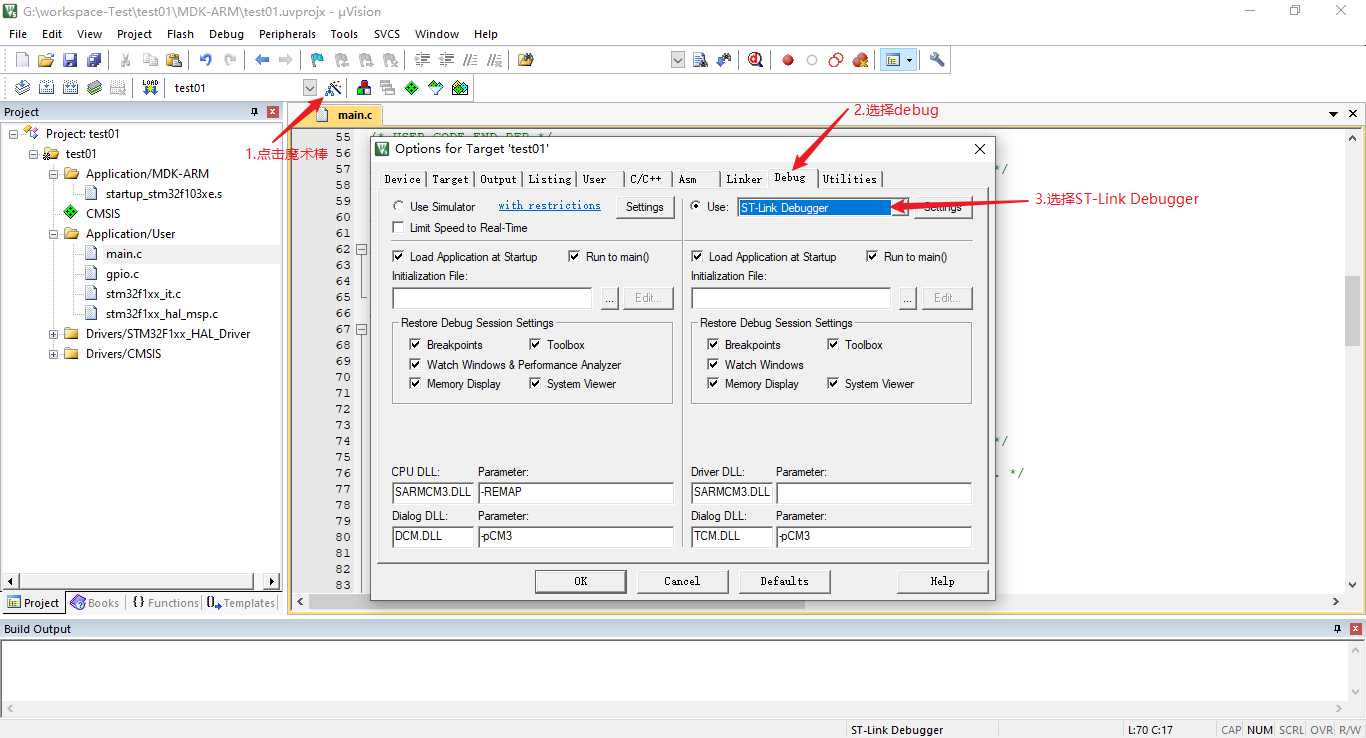Save all files via toolbar
Screen dimensions: 1366x738
(x=94, y=60)
